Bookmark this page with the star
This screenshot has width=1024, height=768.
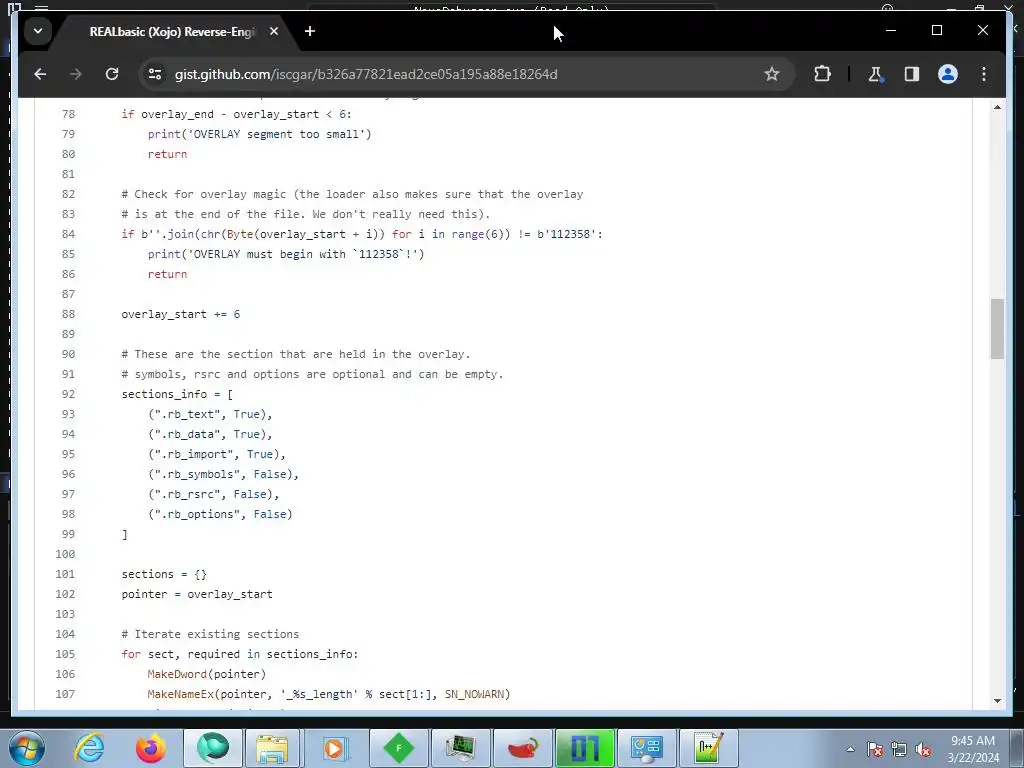point(772,74)
